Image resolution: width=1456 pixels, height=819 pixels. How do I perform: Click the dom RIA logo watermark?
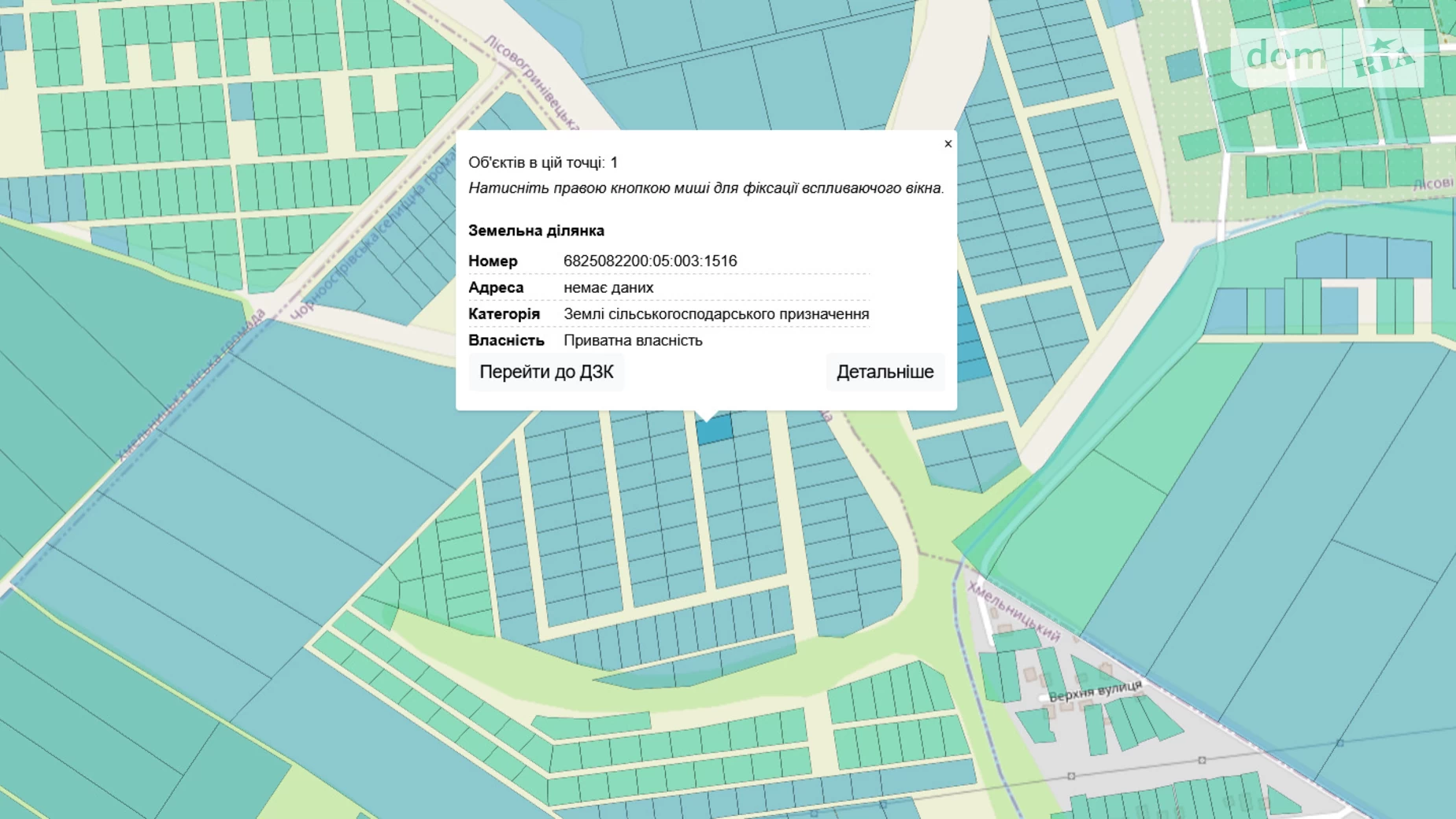[x=1327, y=57]
